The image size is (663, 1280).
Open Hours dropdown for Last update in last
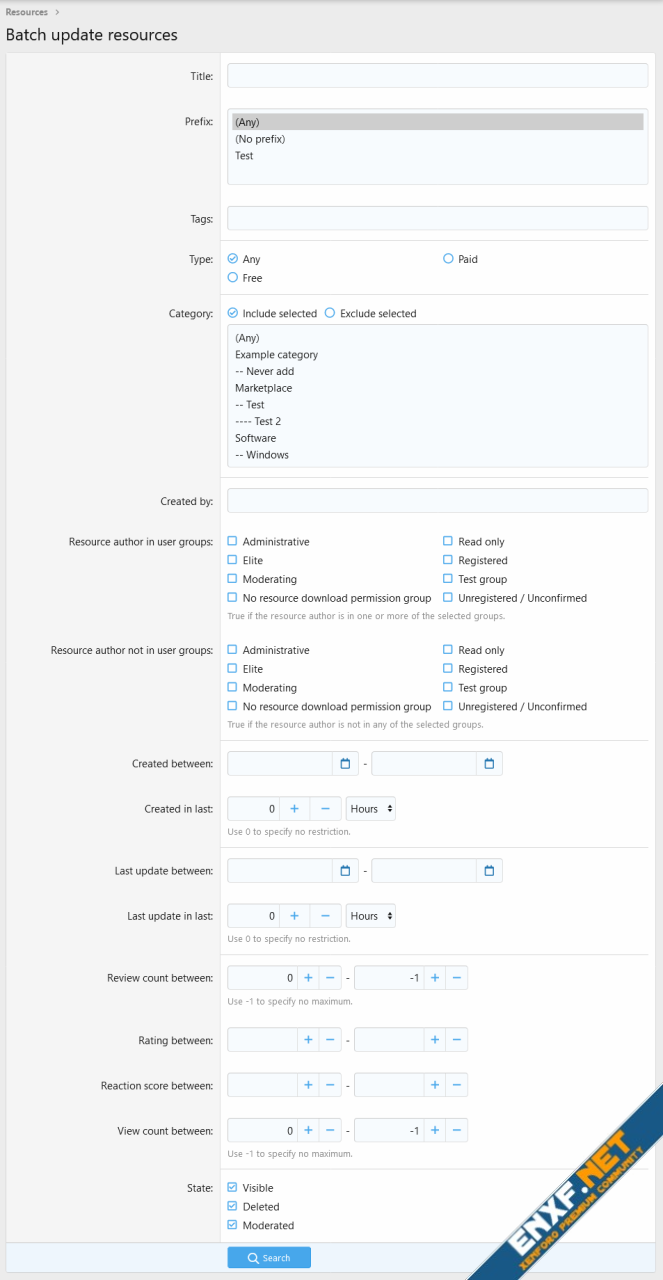(x=370, y=916)
